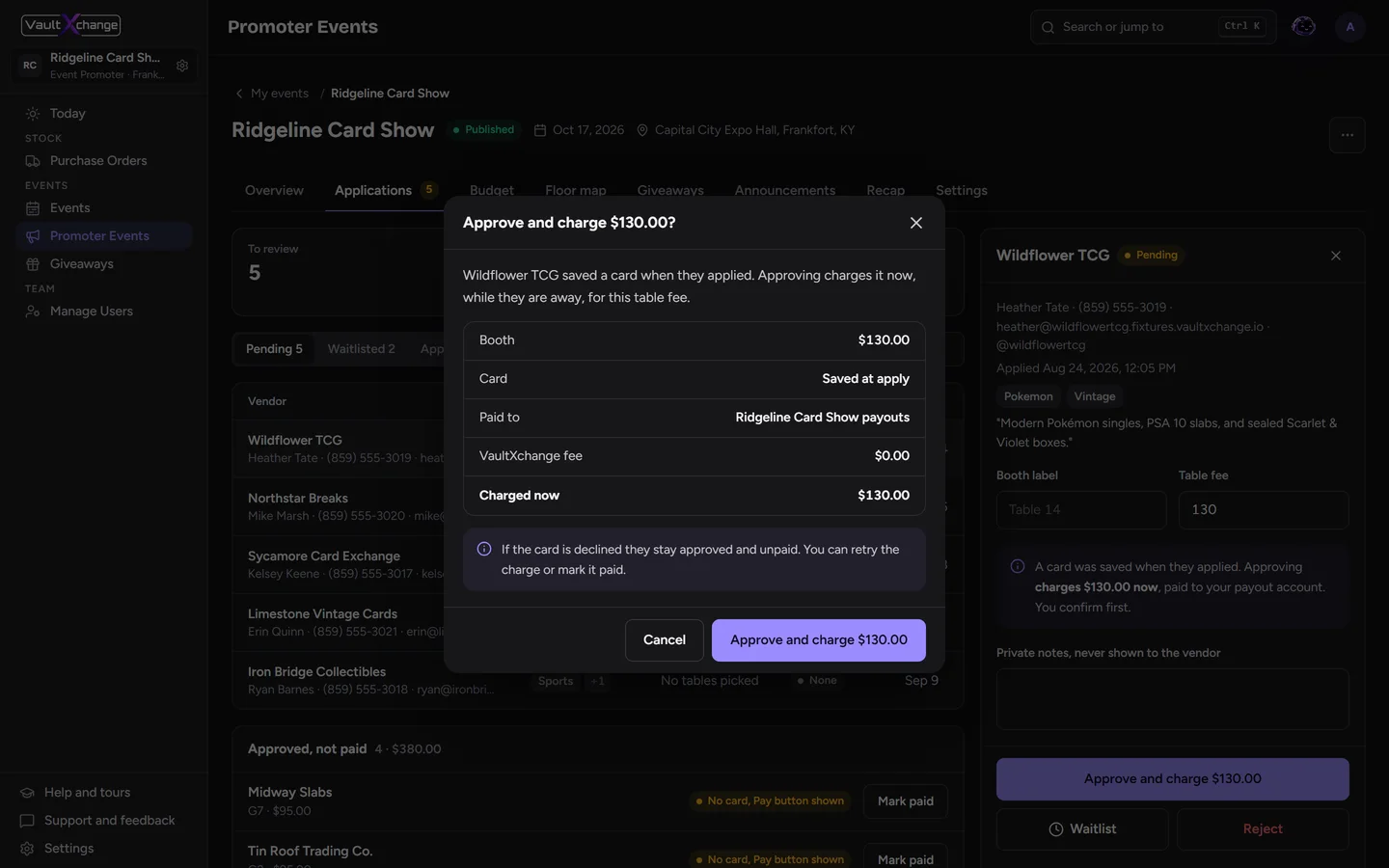1389x868 pixels.
Task: Click the Support and feedback chat icon
Action: pyautogui.click(x=27, y=821)
